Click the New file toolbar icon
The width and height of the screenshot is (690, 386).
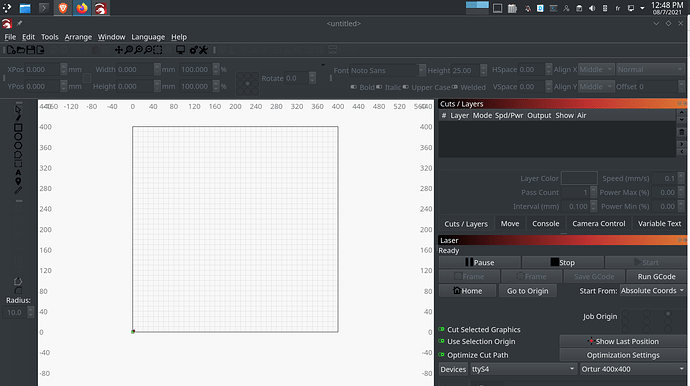11,50
